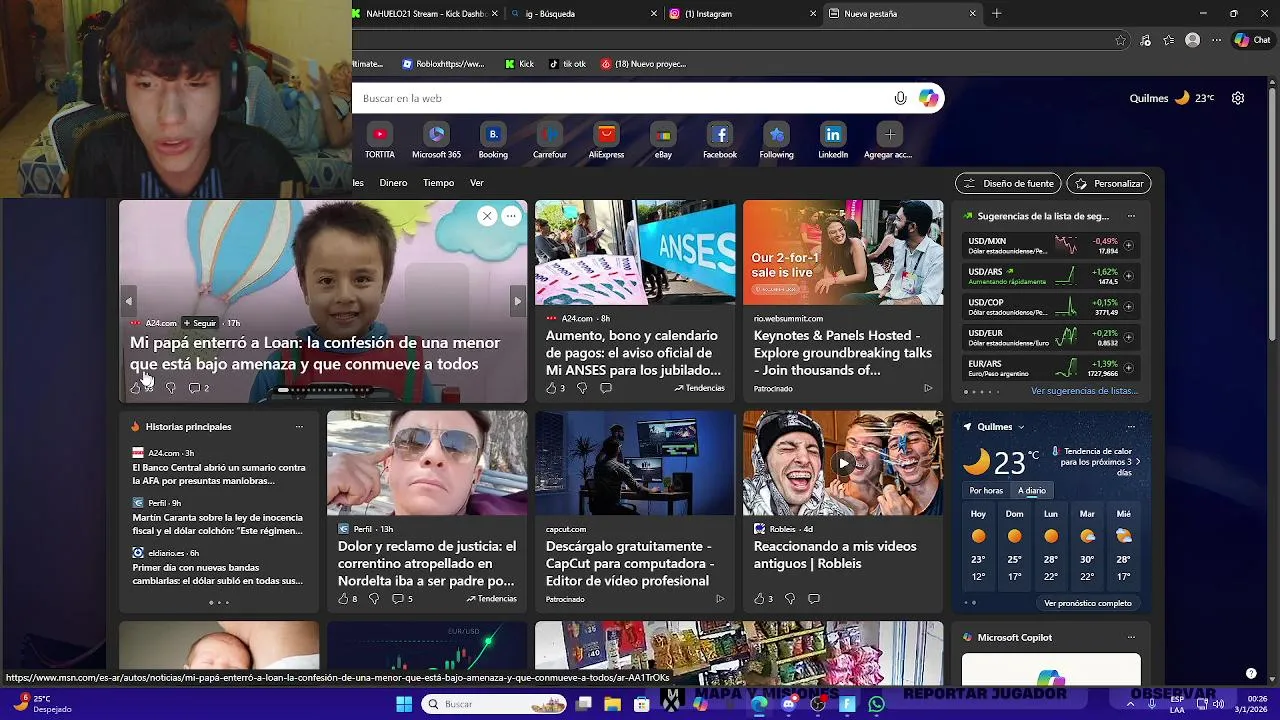Viewport: 1280px width, 720px height.
Task: Open Kick bookmark in favorites bar
Action: coord(519,64)
